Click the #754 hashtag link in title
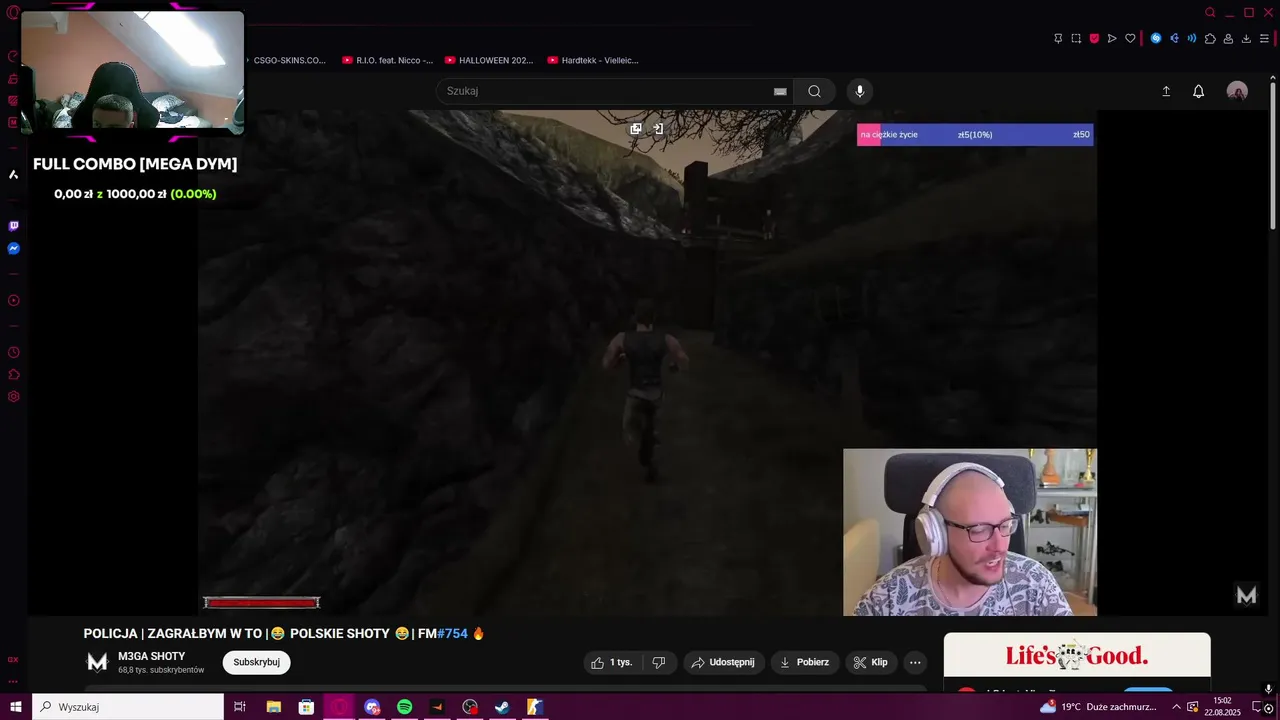The image size is (1280, 720). pyautogui.click(x=452, y=633)
